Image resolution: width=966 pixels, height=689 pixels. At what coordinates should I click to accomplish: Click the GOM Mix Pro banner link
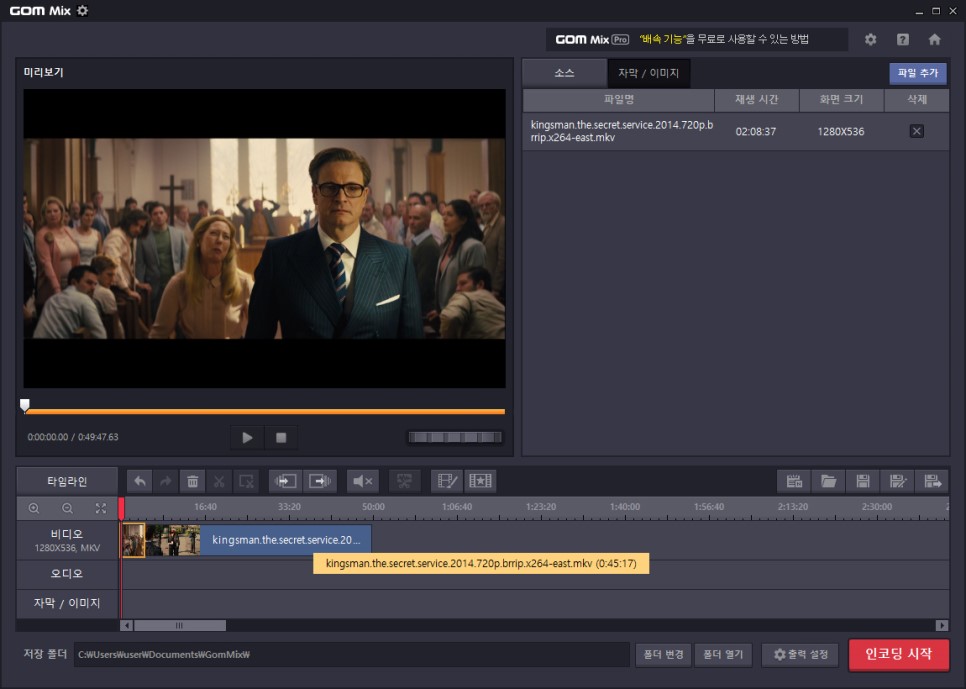coord(697,39)
